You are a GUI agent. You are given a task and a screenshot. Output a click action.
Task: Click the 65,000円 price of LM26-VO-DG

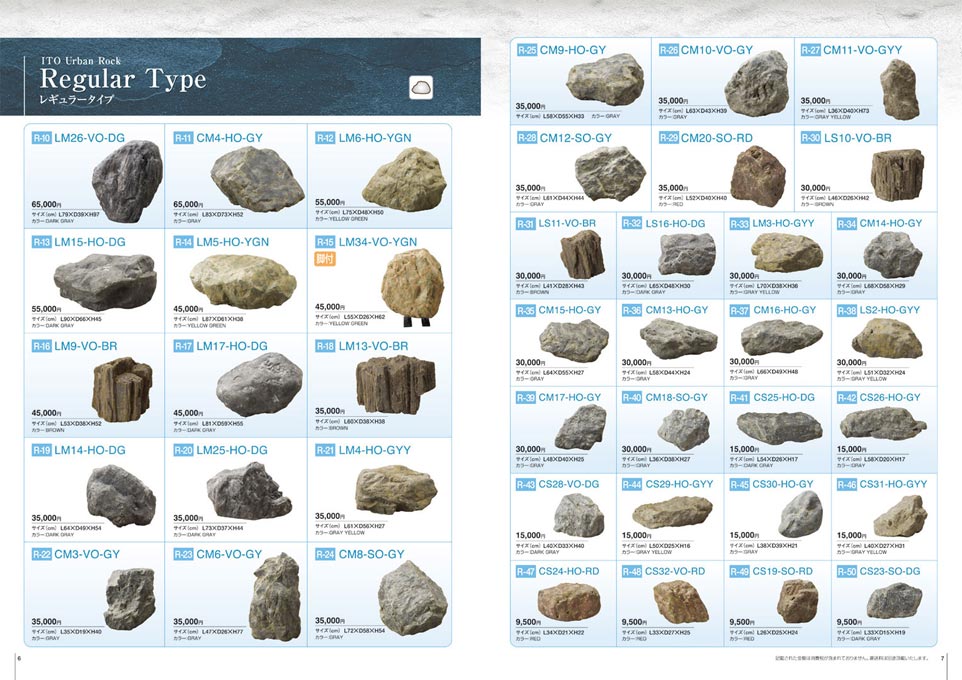point(47,203)
